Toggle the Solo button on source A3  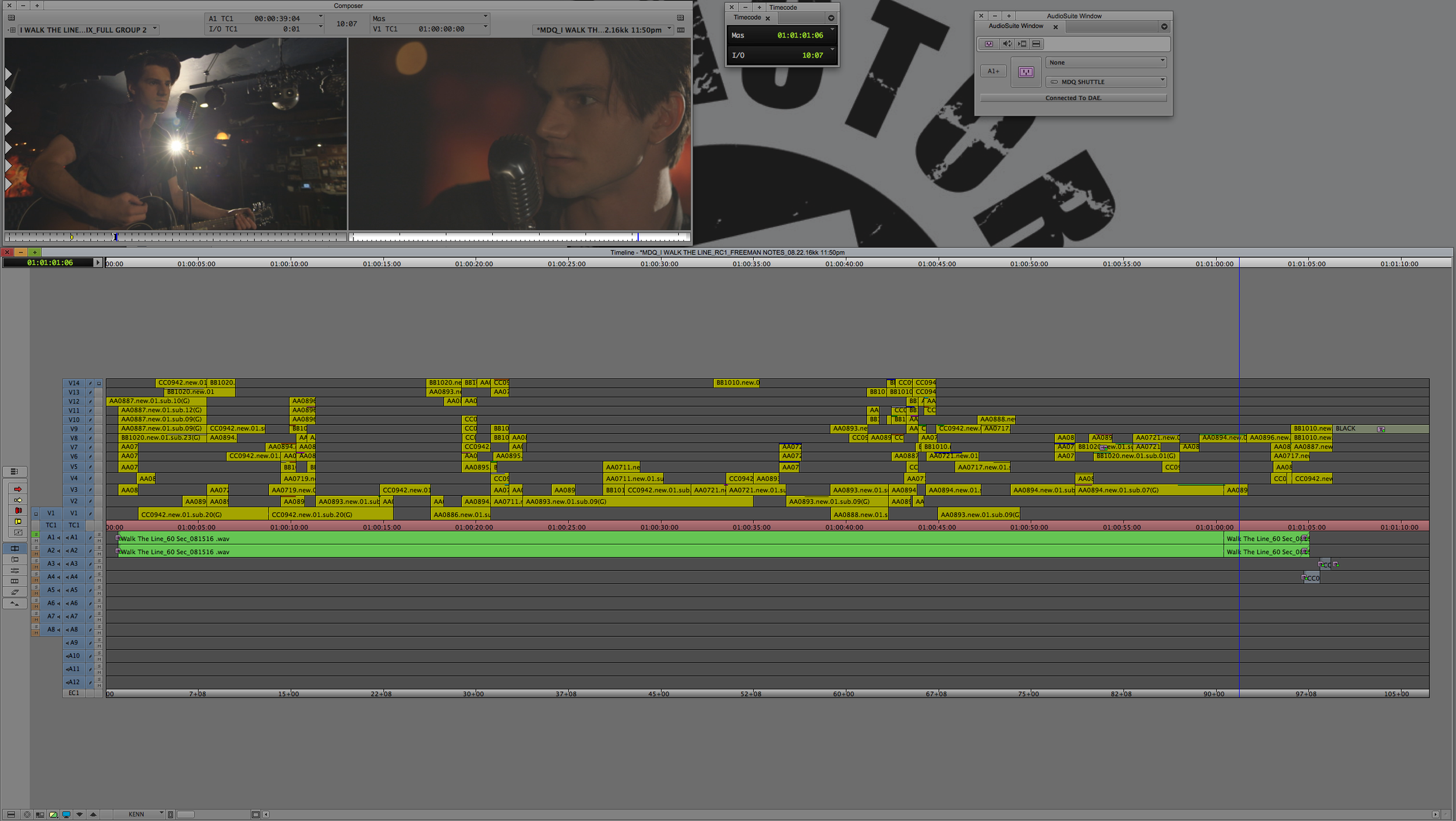[36, 561]
